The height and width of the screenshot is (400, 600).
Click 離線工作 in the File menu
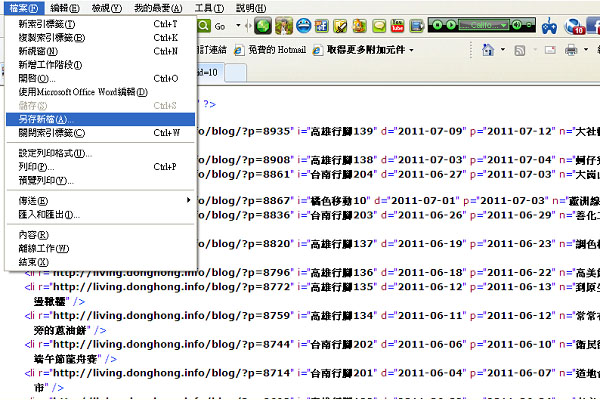tap(44, 248)
